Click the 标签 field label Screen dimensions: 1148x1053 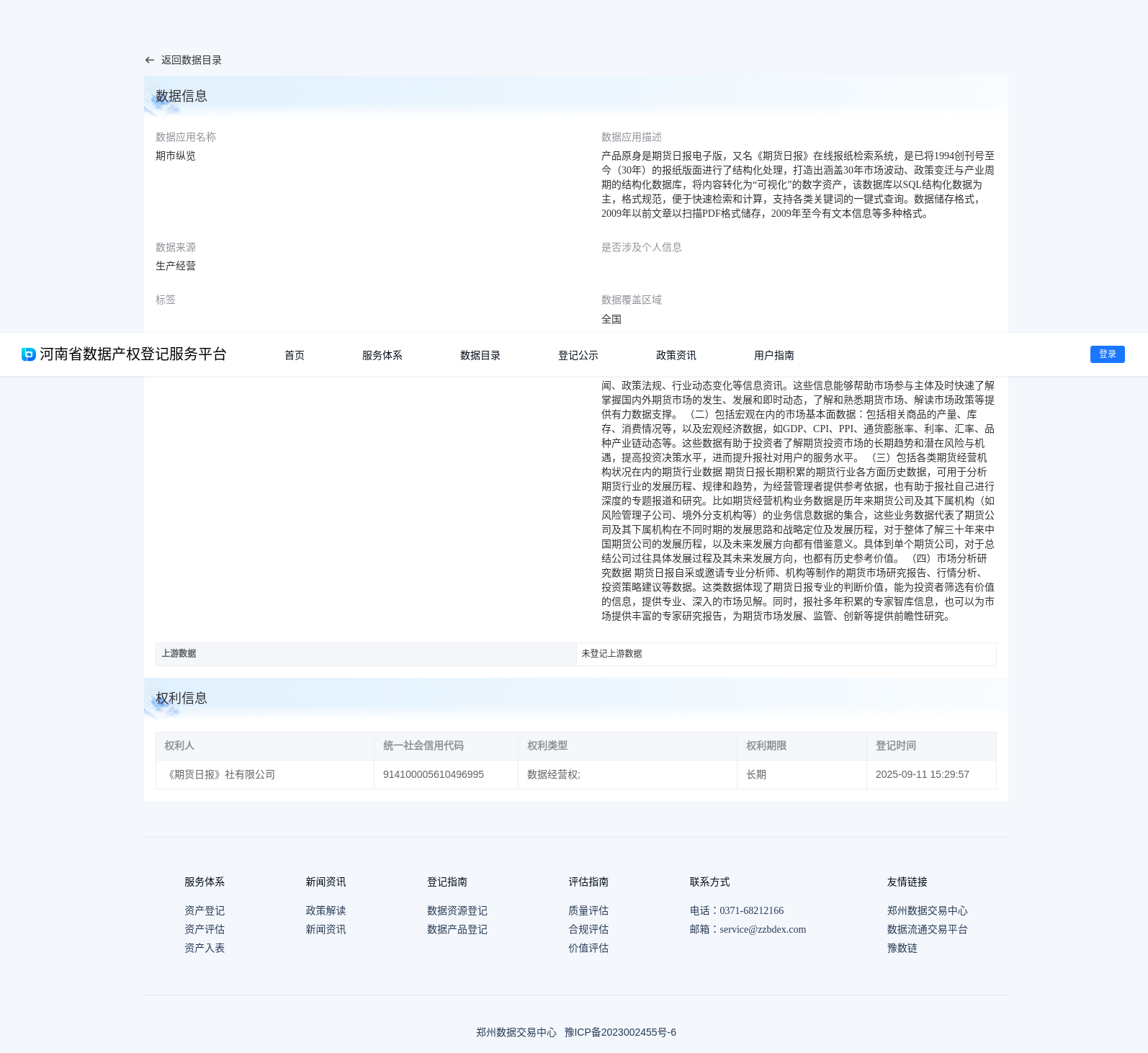point(166,300)
